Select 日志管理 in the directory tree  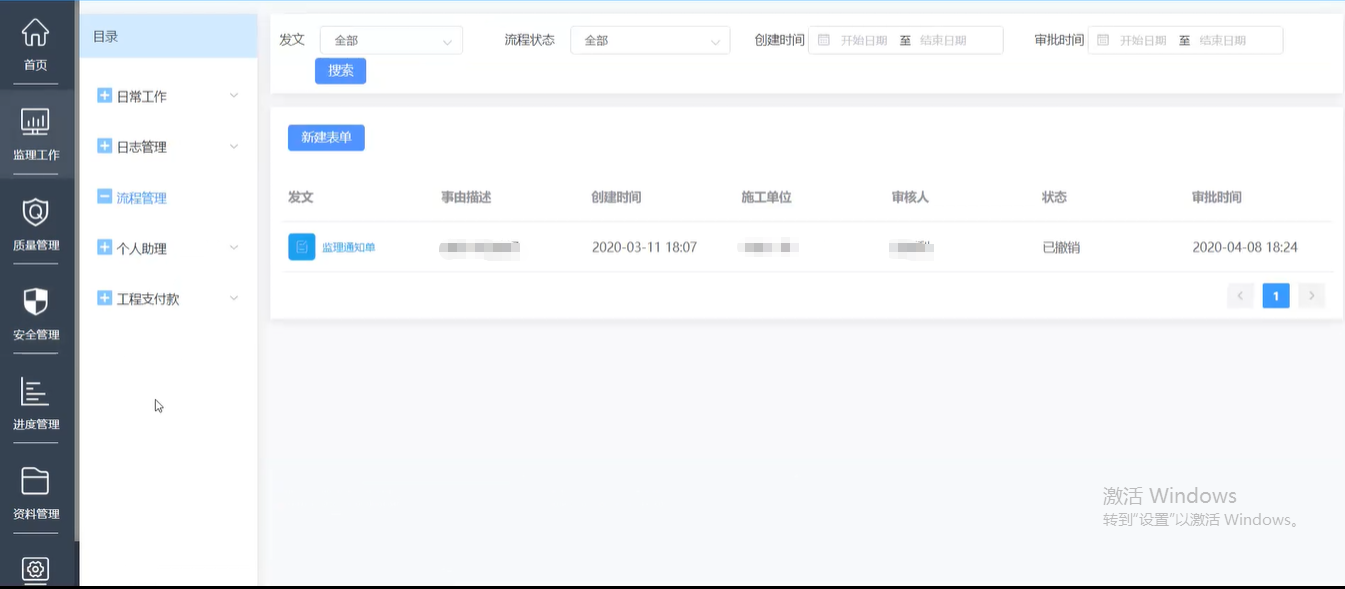tap(142, 147)
